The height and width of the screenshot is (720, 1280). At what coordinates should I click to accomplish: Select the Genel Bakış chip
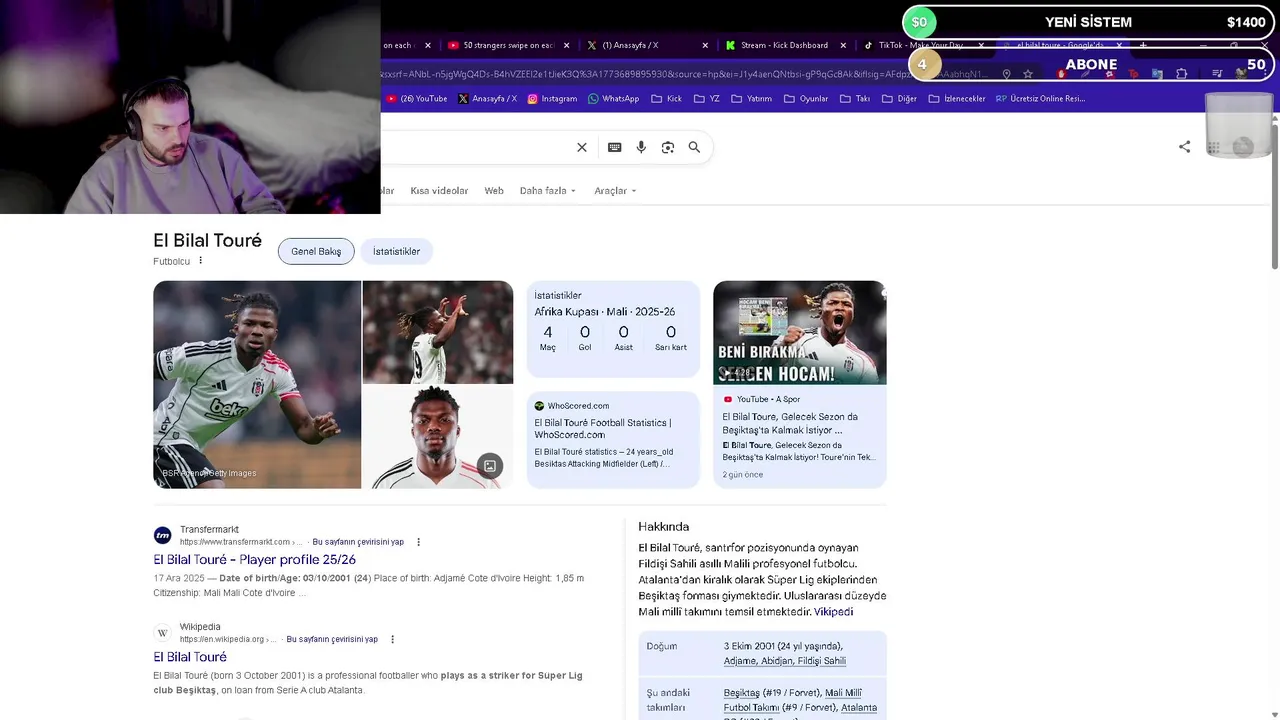[316, 251]
